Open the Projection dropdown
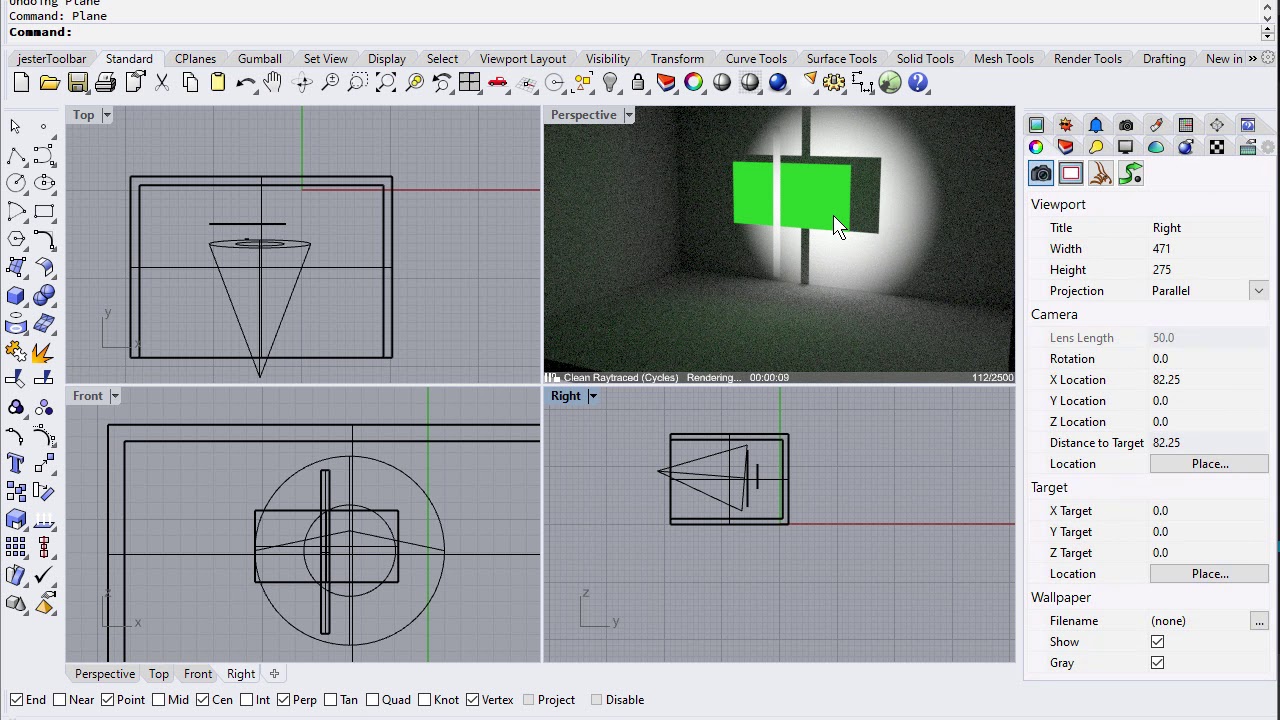The width and height of the screenshot is (1280, 720). [x=1258, y=291]
